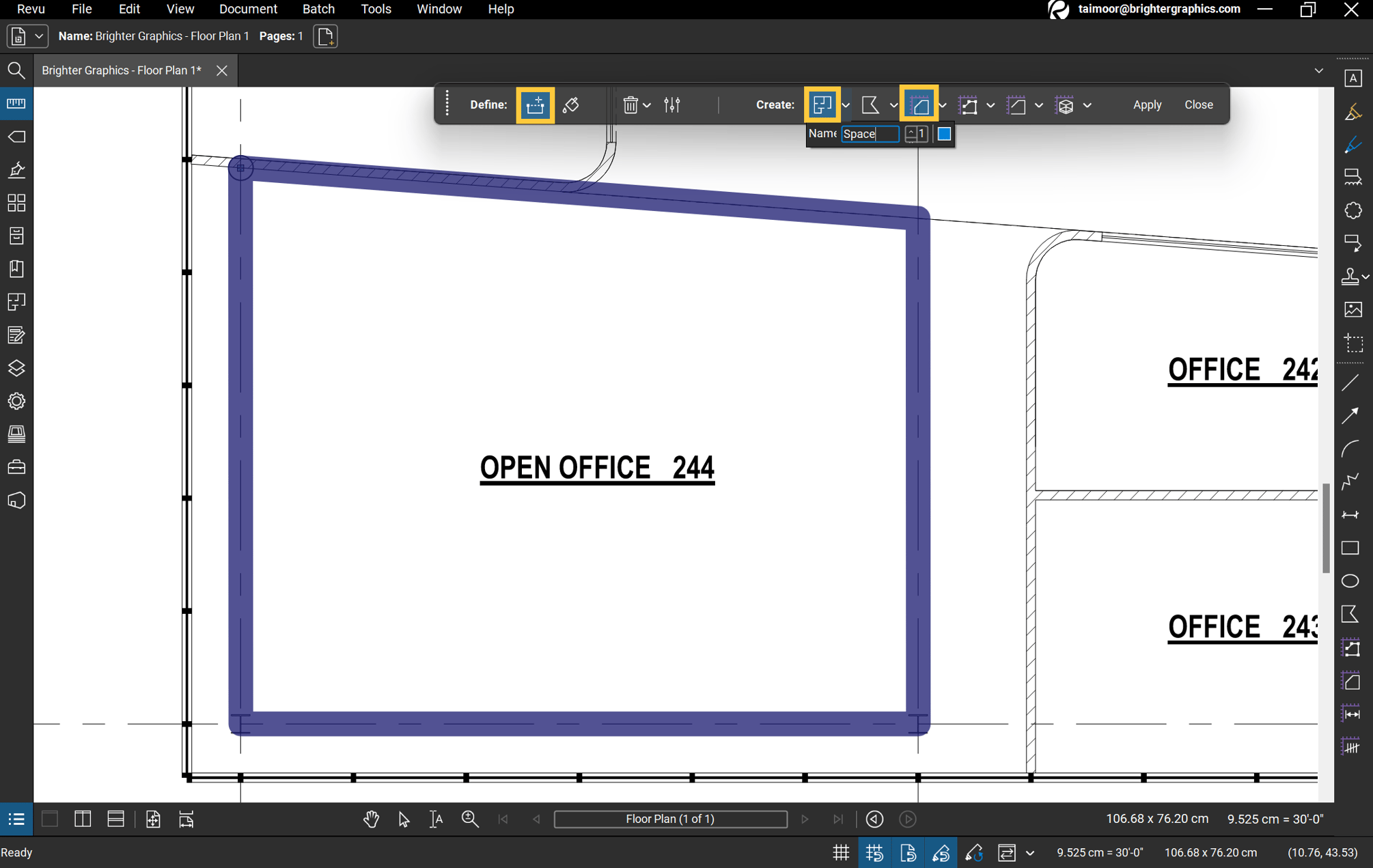
Task: Toggle Snap to Grid in the status bar
Action: coord(875,852)
